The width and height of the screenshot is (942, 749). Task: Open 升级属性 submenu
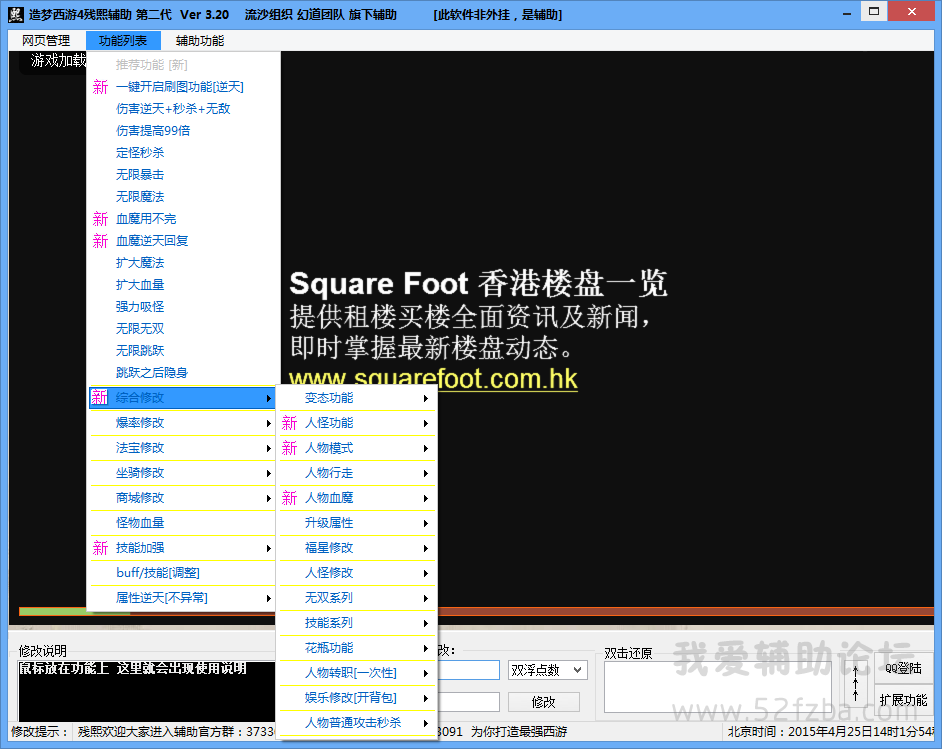[x=356, y=523]
